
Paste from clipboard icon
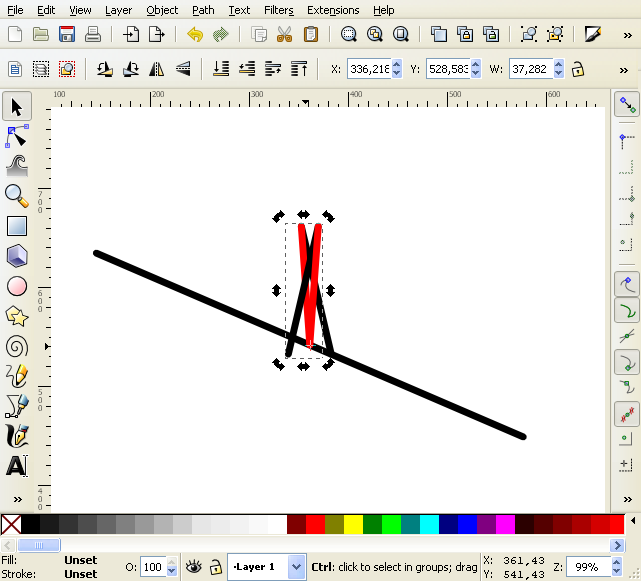tap(311, 34)
